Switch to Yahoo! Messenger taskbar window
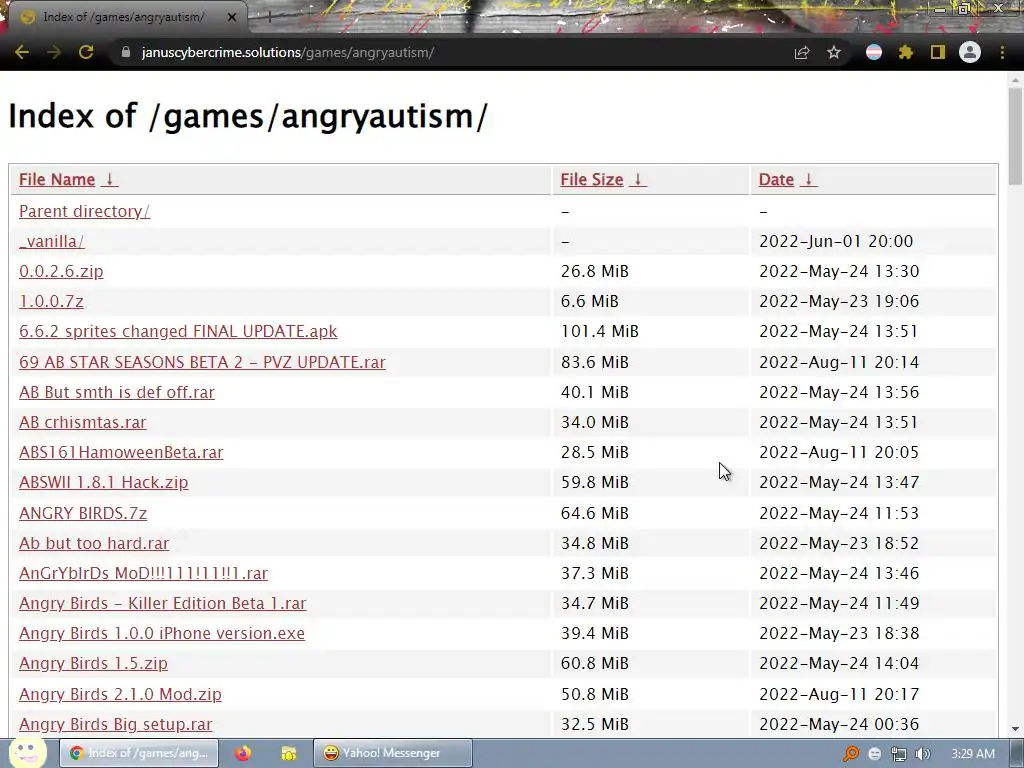The image size is (1024, 768). click(x=392, y=753)
